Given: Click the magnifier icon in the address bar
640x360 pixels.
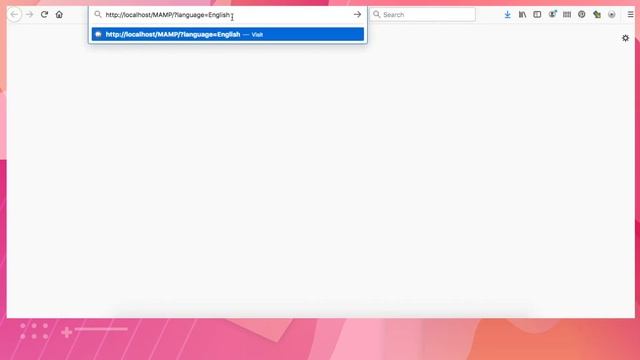Looking at the screenshot, I should point(98,15).
